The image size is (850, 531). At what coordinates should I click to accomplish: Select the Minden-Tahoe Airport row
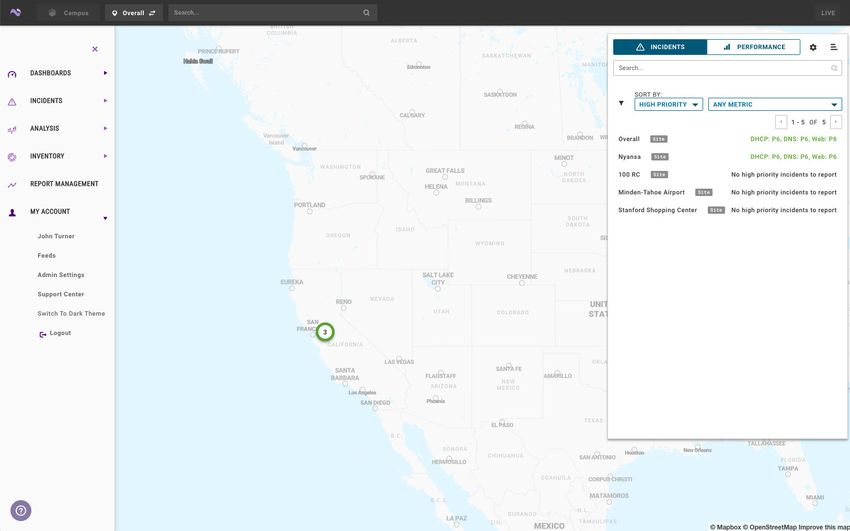click(x=727, y=192)
